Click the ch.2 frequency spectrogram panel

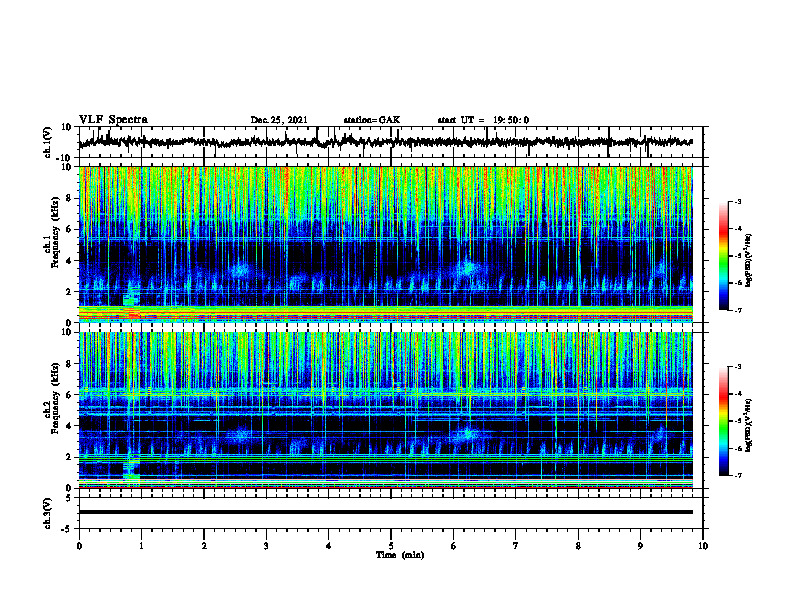[385, 410]
